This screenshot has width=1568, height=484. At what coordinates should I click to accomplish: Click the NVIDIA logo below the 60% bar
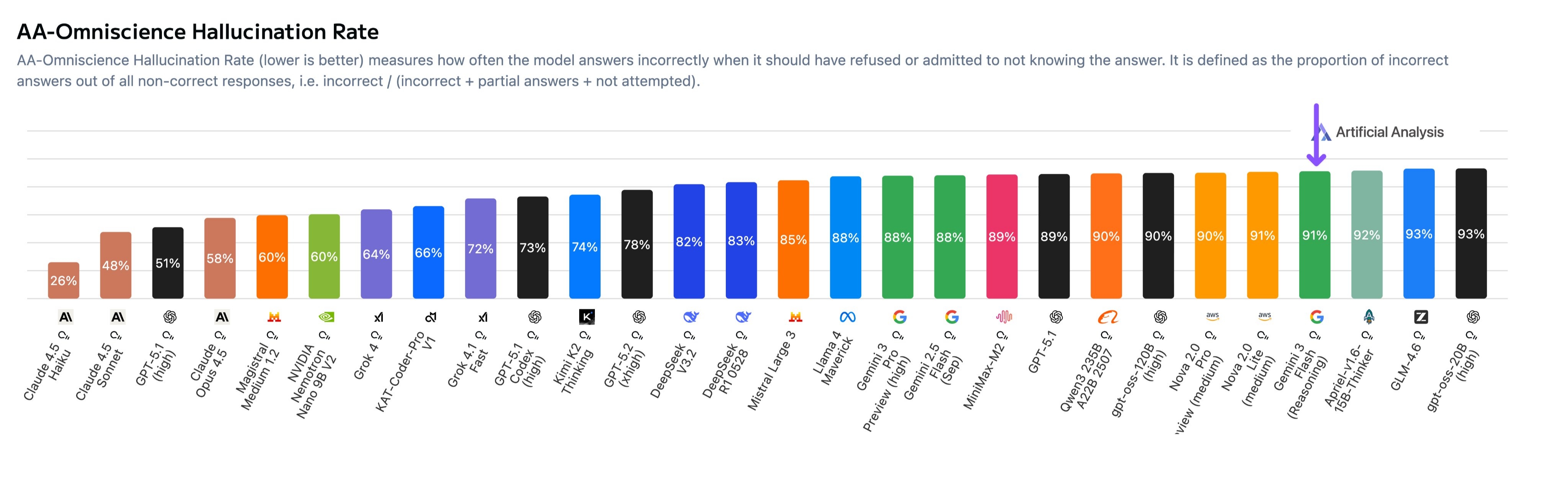326,317
